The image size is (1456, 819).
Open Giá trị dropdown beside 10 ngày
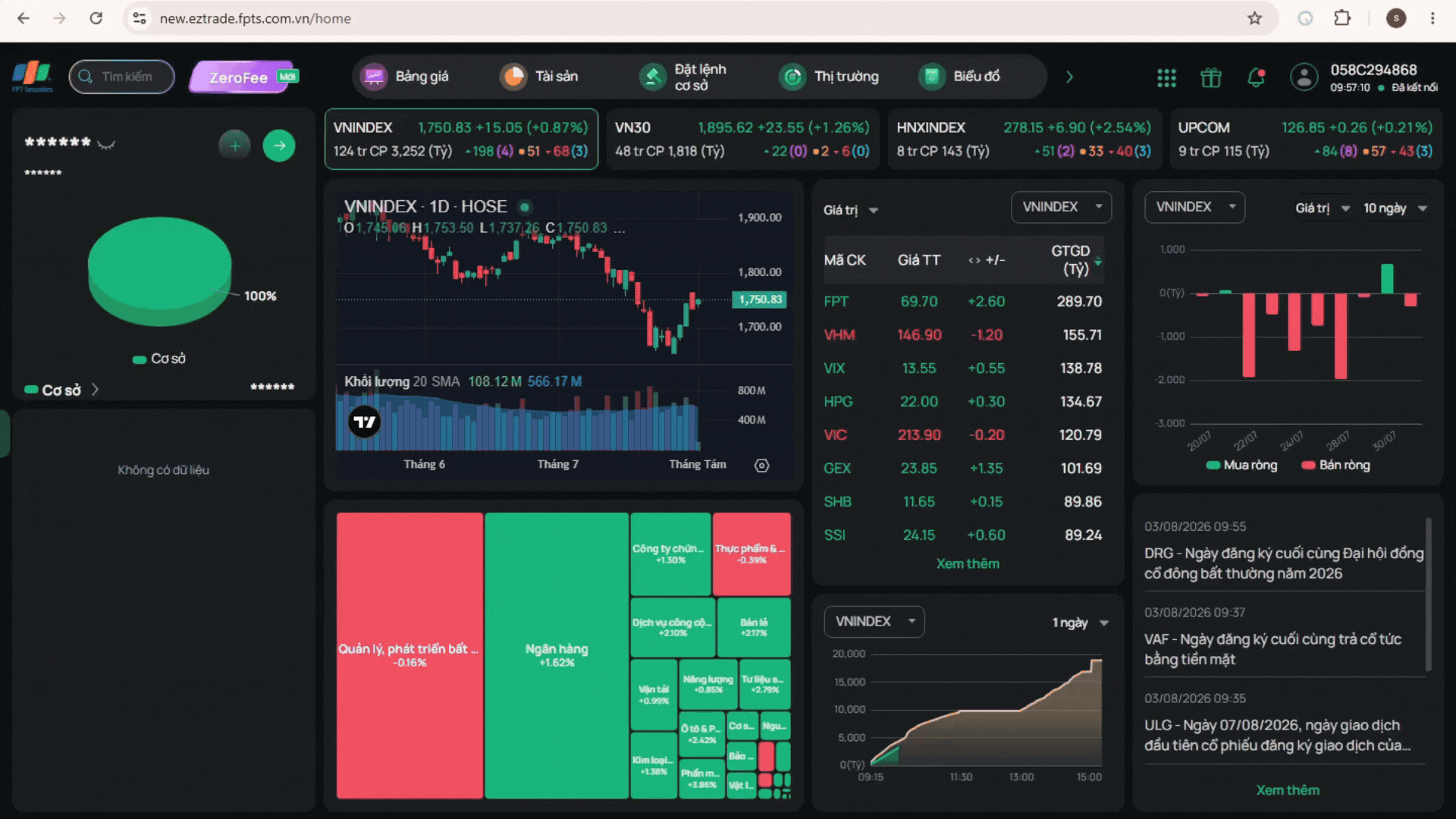pos(1323,208)
